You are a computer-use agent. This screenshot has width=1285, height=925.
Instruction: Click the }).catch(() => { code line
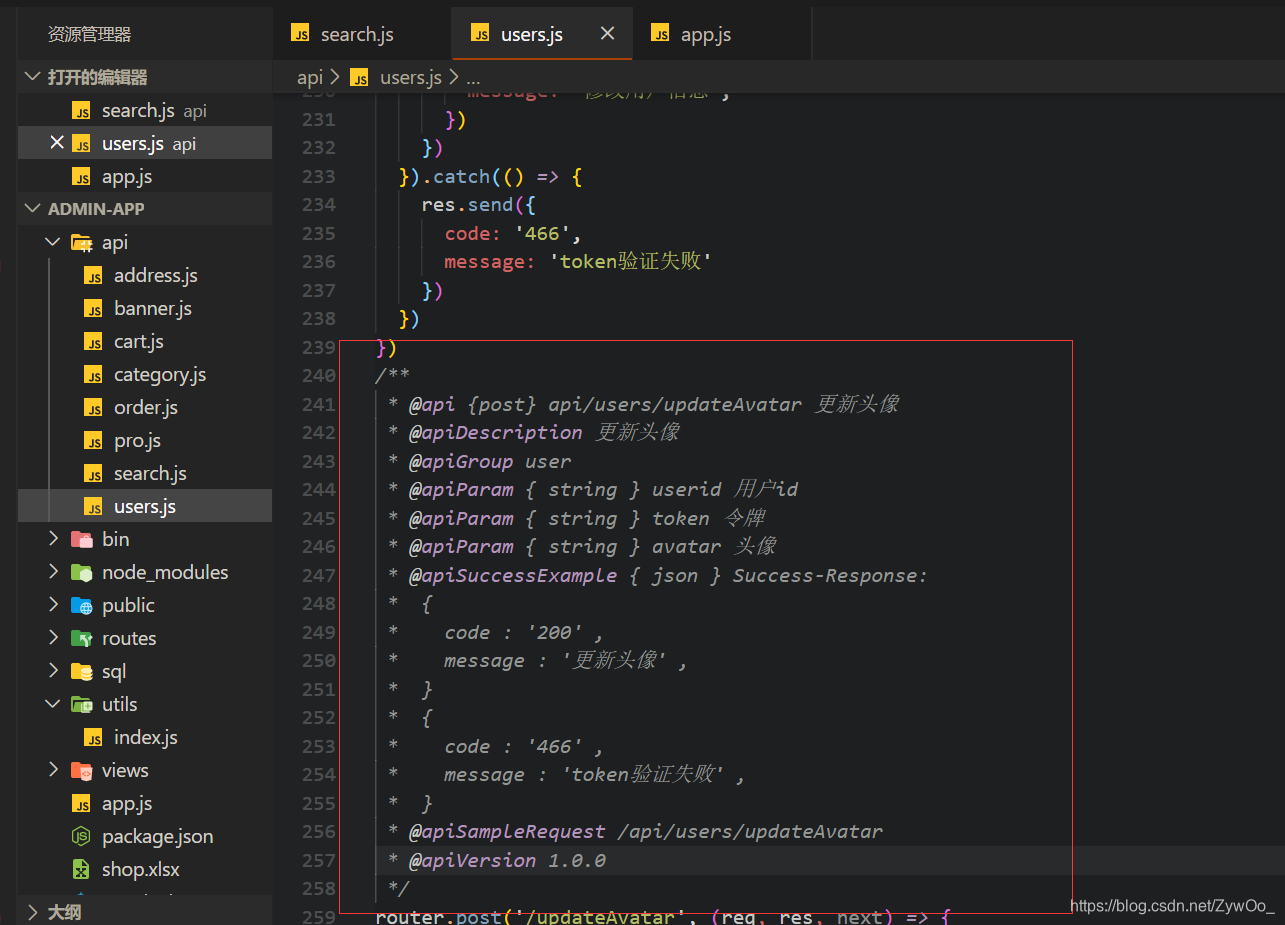pyautogui.click(x=490, y=176)
